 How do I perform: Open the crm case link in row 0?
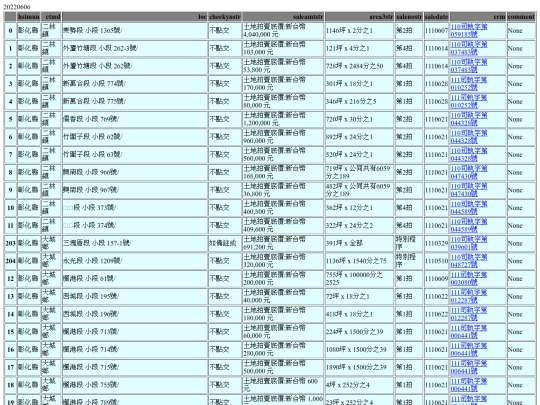pyautogui.click(x=469, y=30)
